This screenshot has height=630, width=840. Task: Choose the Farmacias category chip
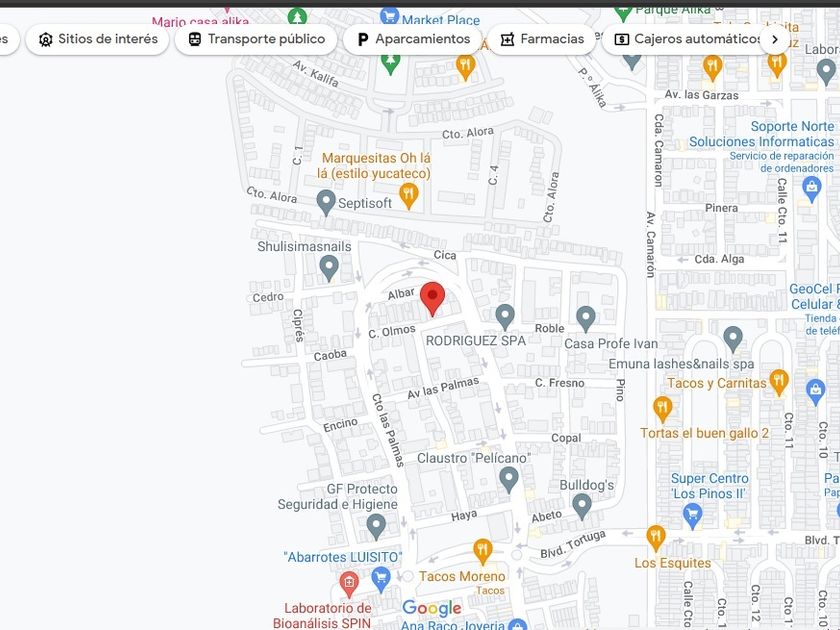pyautogui.click(x=541, y=39)
